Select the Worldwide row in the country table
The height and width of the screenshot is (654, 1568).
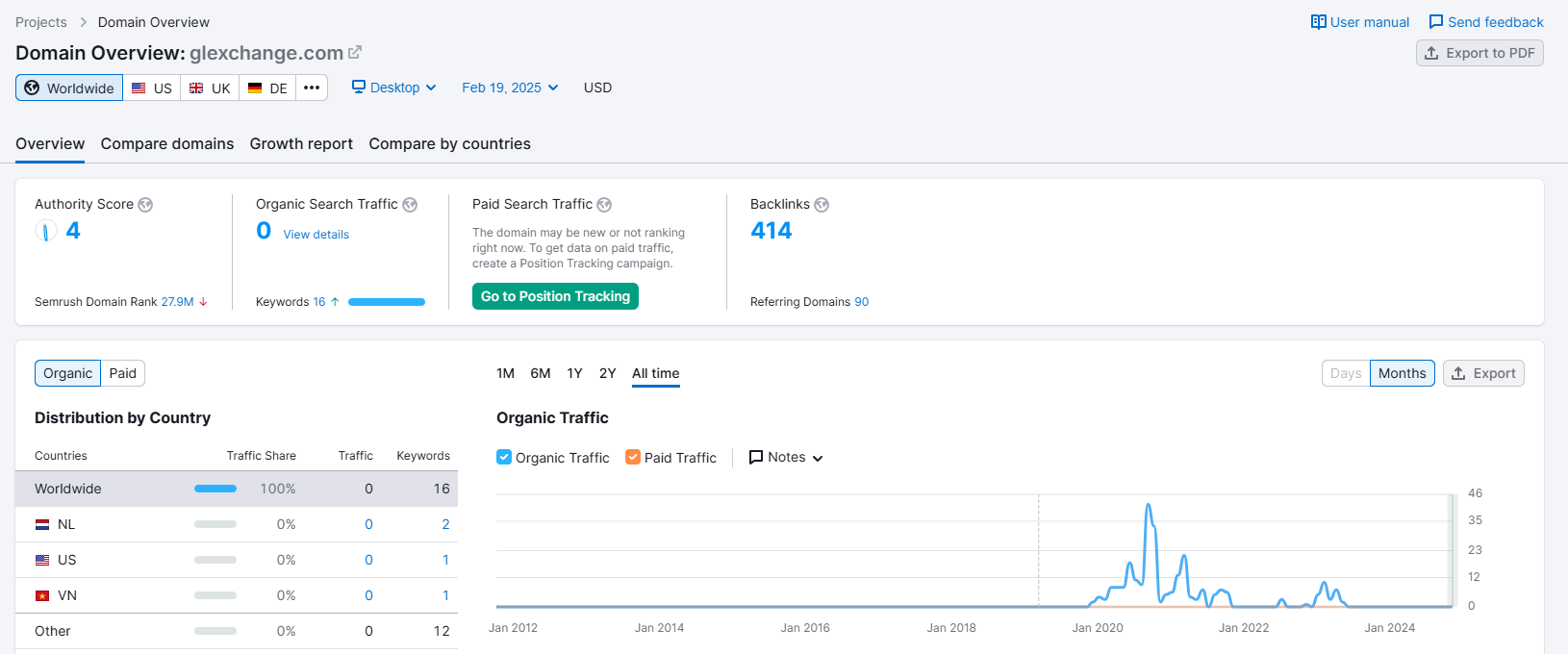[x=237, y=489]
